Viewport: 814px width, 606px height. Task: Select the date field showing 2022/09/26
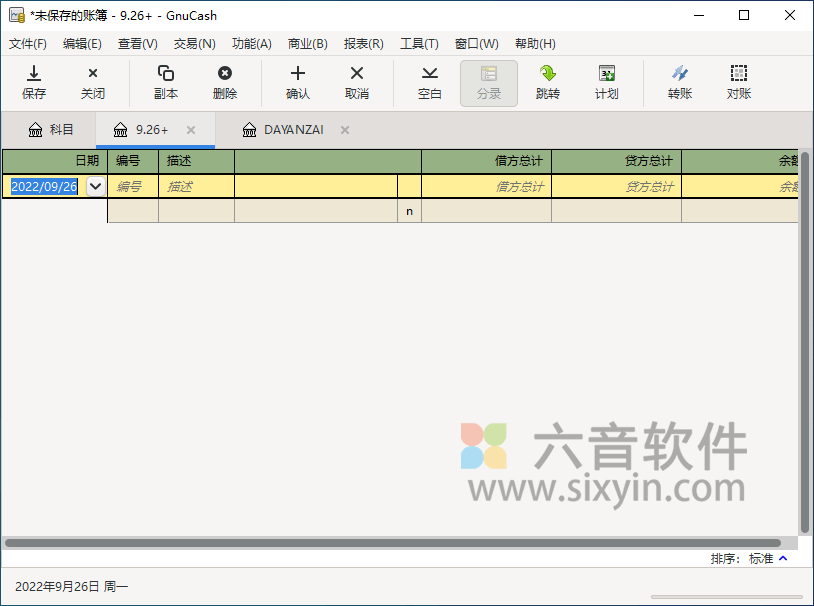tap(45, 186)
